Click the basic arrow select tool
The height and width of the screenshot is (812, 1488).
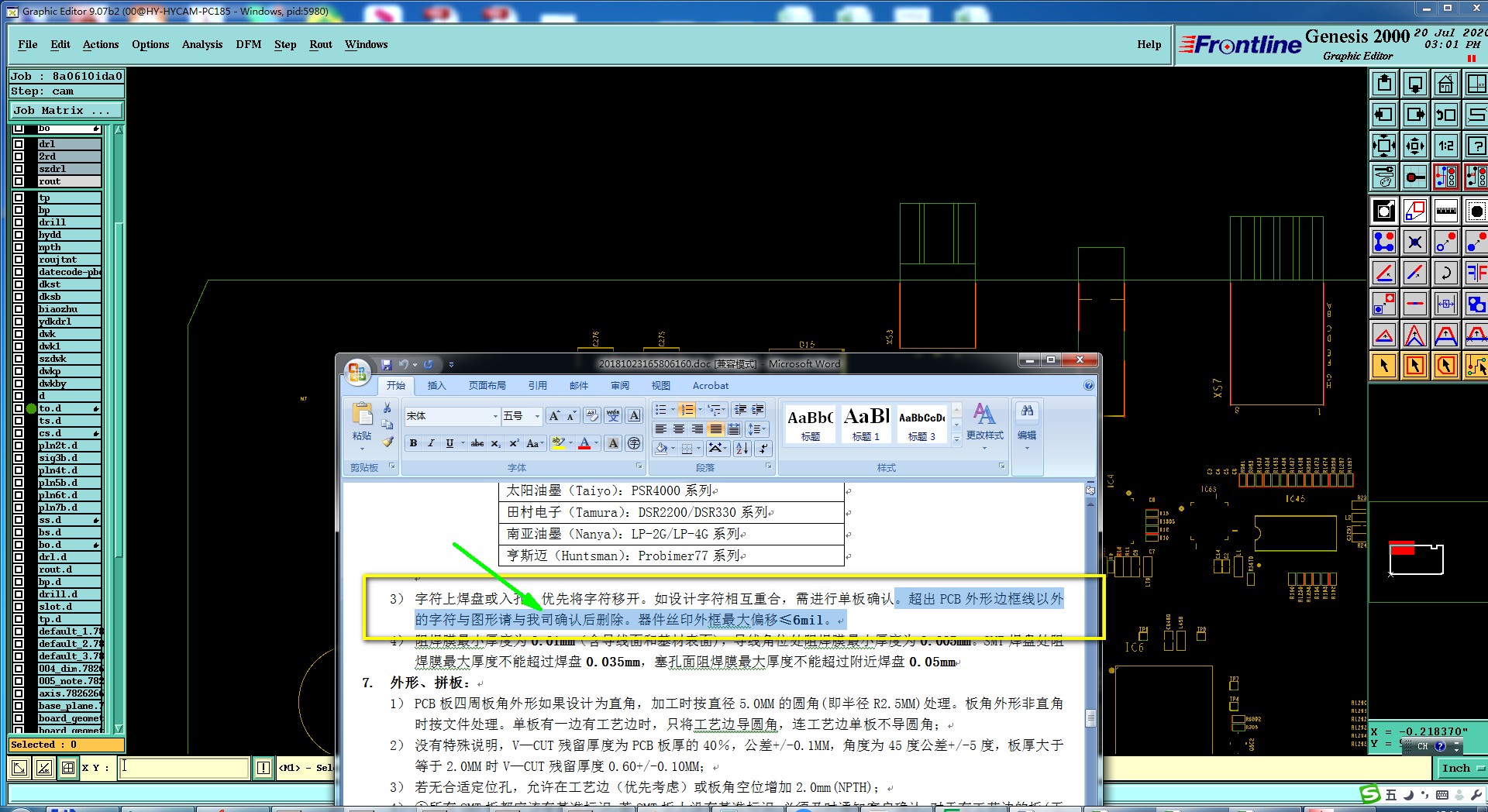pos(1384,366)
